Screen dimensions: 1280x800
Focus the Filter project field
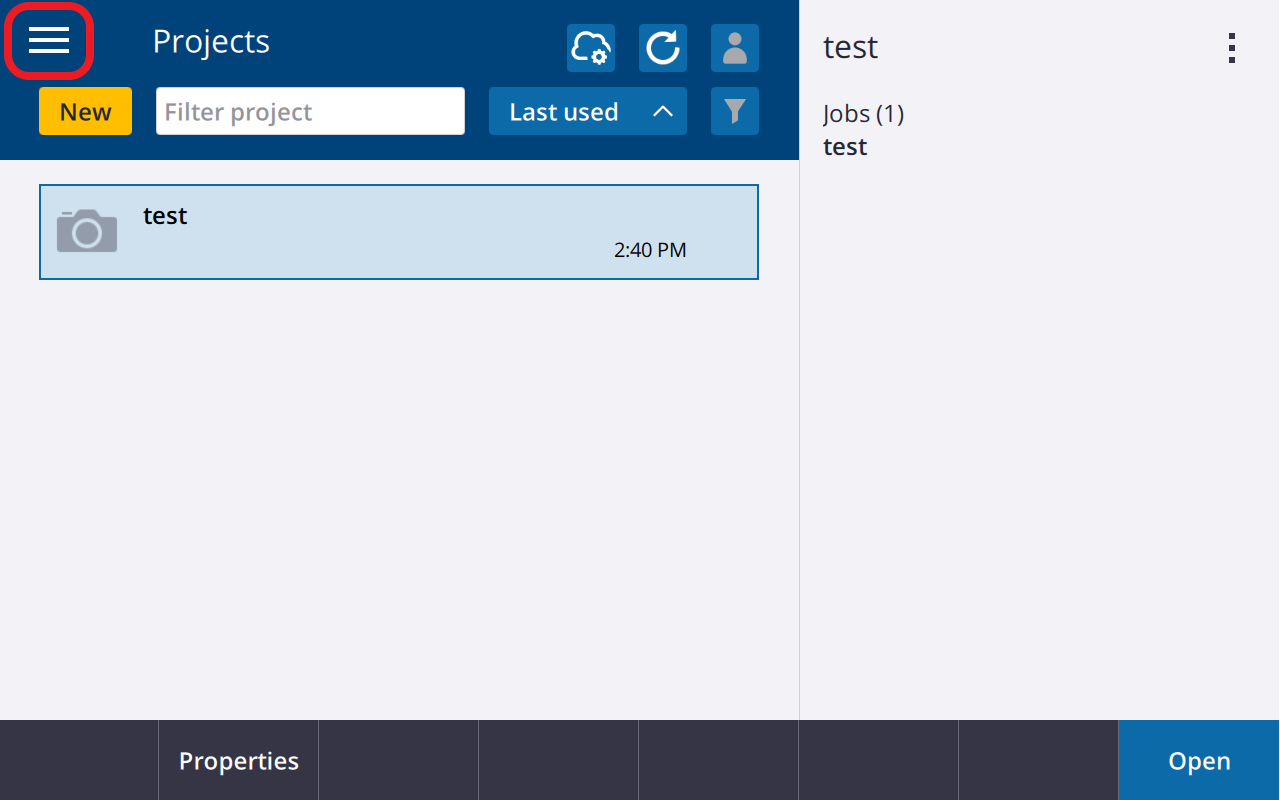tap(310, 111)
